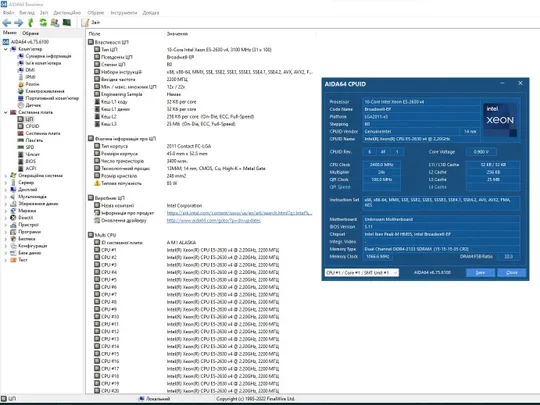Viewport: 540px width, 405px height.
Task: Select BIOS in the tree
Action: click(31, 161)
